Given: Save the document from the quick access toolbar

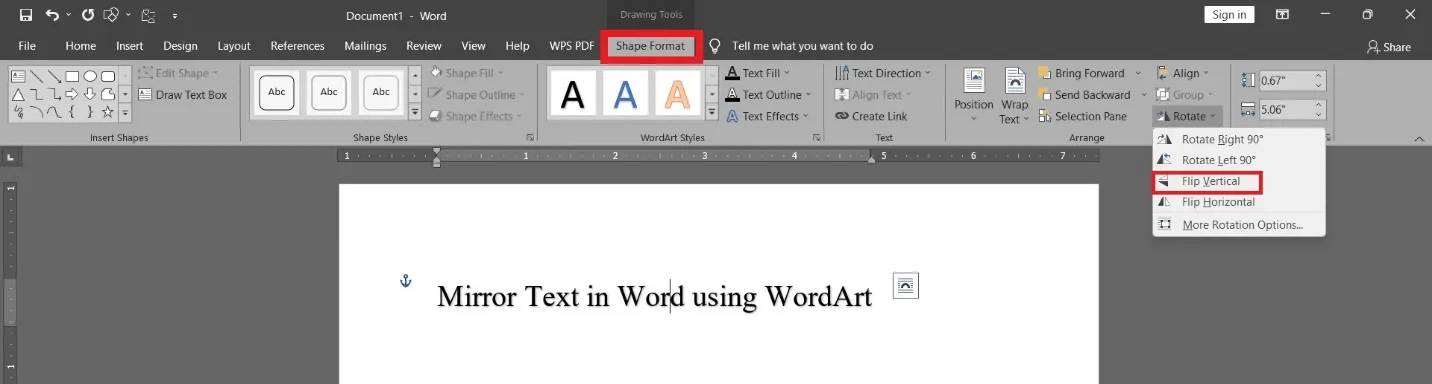Looking at the screenshot, I should [25, 15].
